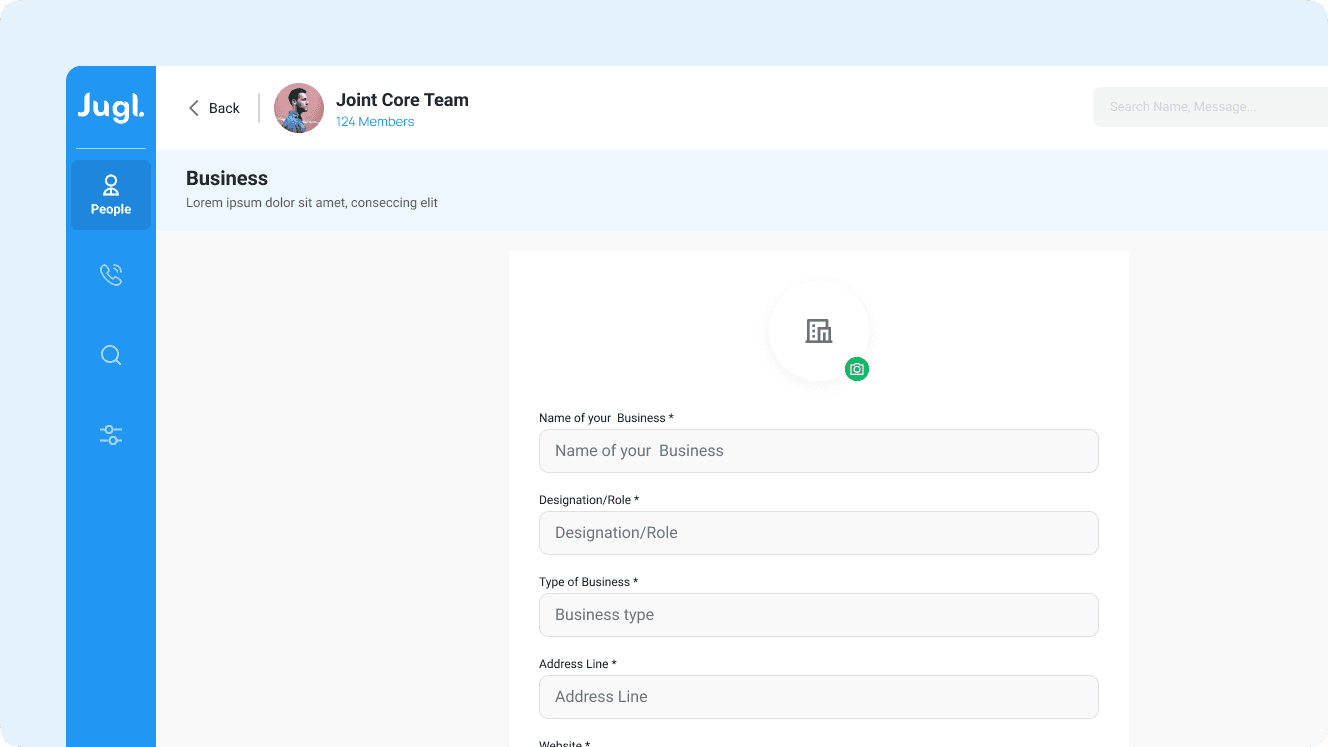
Task: Click the "Address Line *" label
Action: click(577, 664)
